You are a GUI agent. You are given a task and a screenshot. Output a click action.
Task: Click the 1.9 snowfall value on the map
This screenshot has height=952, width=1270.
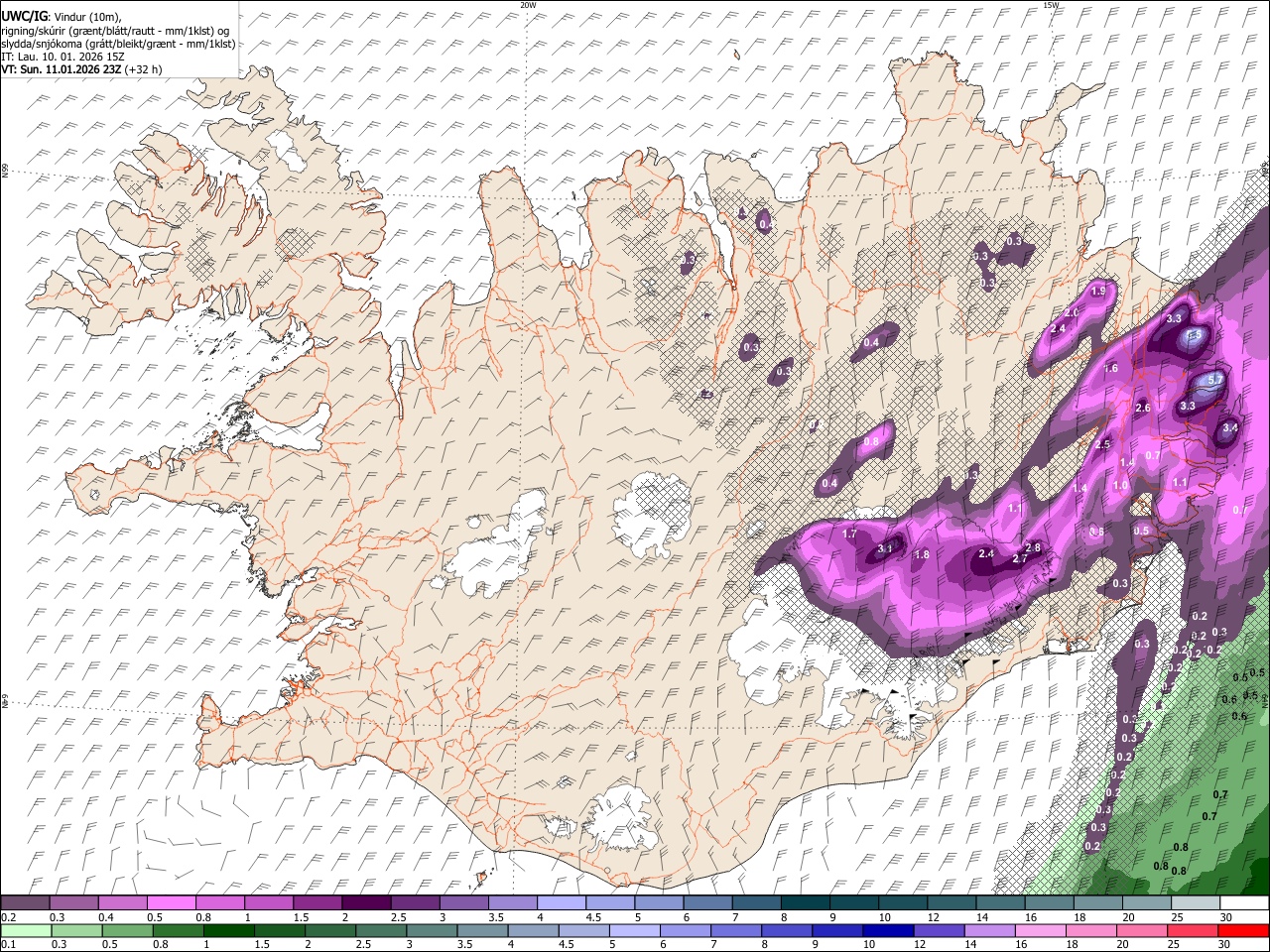pos(1098,292)
